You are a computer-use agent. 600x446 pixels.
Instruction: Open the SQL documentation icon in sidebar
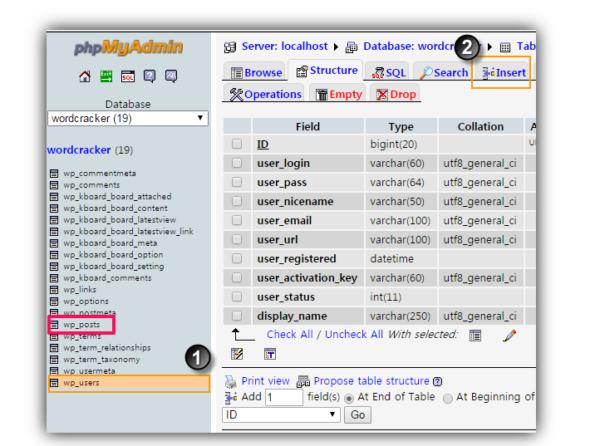click(x=171, y=76)
